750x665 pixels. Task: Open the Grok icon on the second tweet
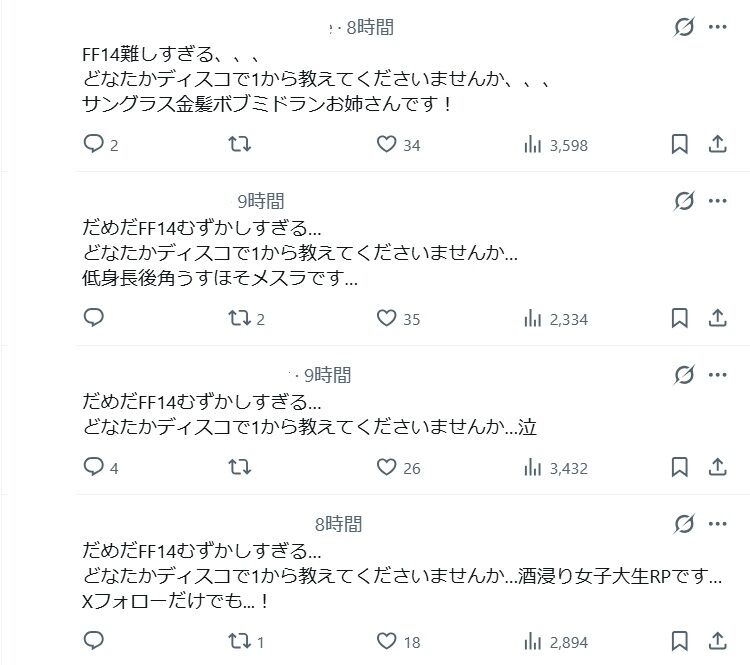(684, 201)
